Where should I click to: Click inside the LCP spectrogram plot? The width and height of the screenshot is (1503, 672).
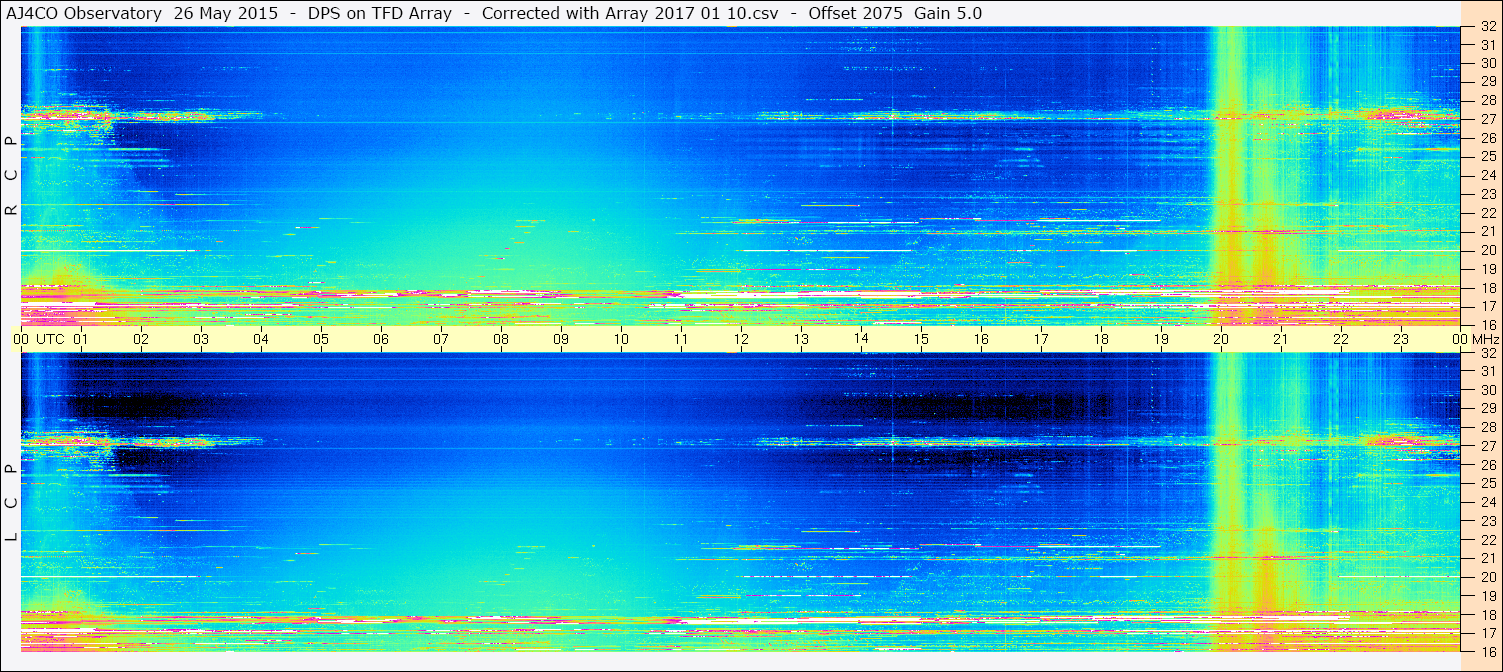pos(740,502)
